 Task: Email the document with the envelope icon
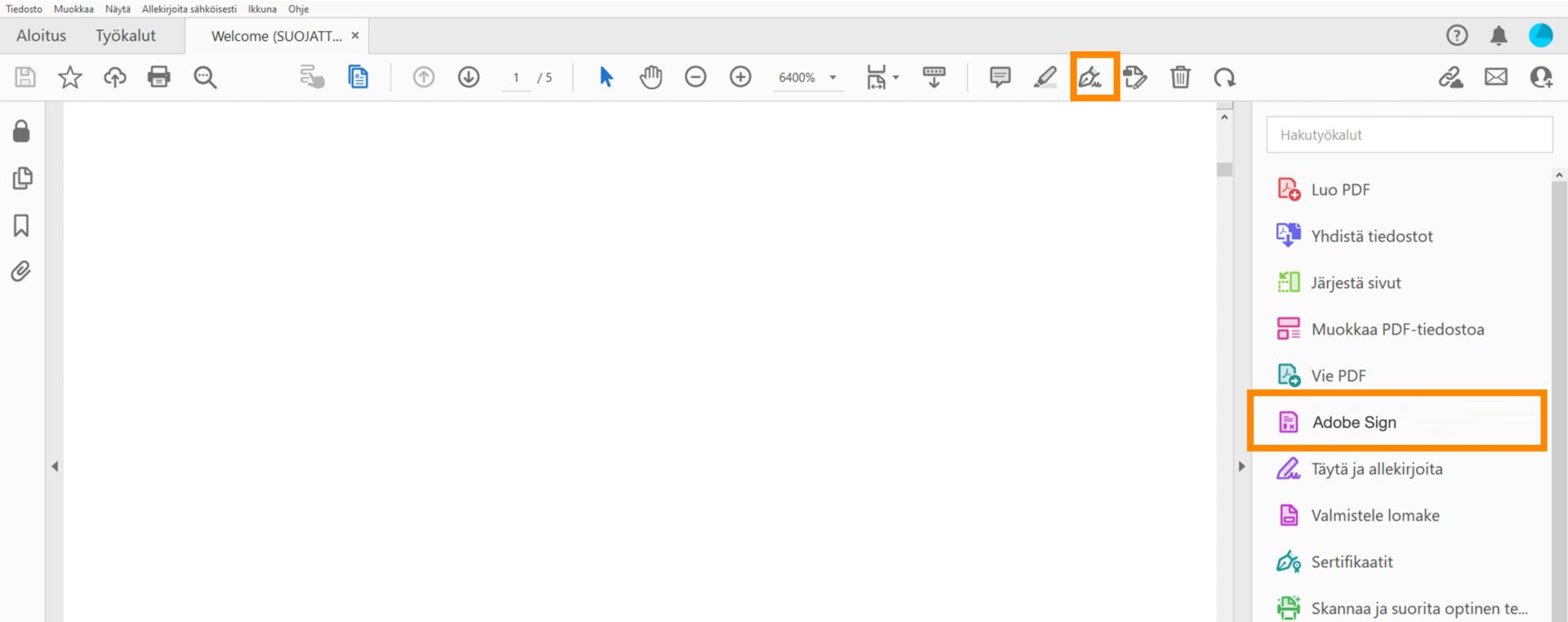tap(1496, 78)
